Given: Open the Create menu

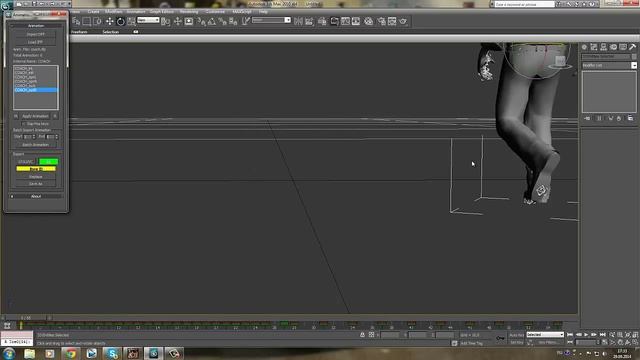Looking at the screenshot, I should (x=93, y=11).
